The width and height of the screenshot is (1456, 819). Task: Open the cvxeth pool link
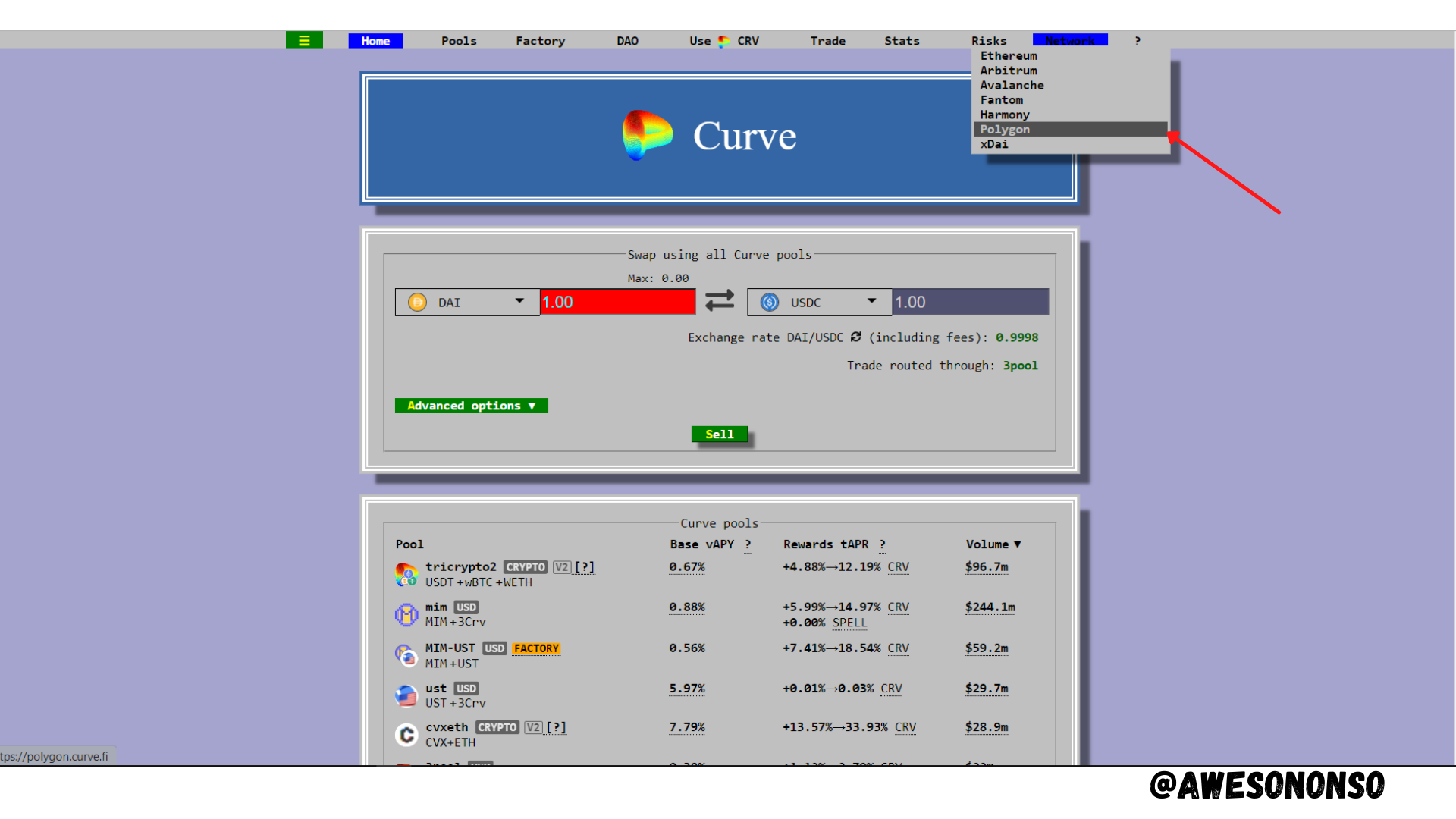point(447,727)
